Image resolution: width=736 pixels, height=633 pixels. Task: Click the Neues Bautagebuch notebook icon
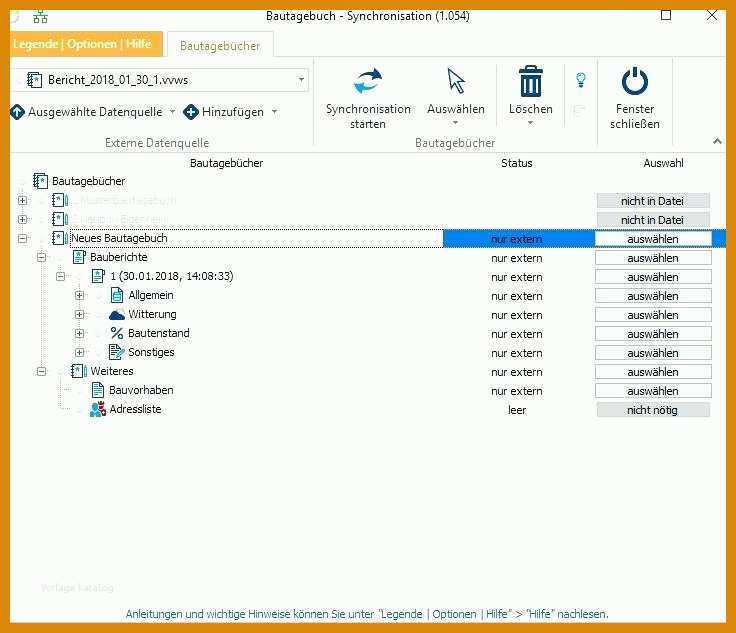pos(60,238)
